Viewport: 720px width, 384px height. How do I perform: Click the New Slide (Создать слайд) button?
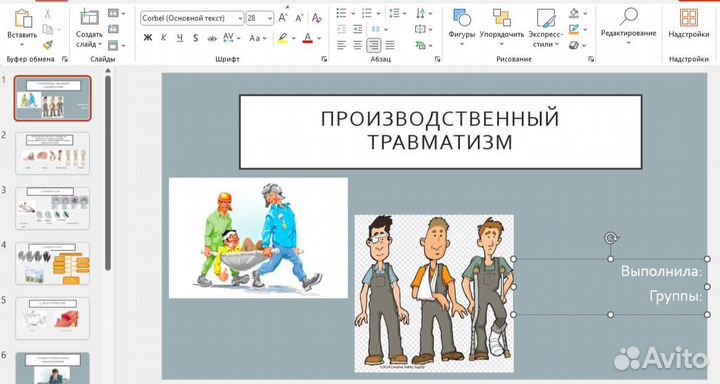tap(89, 28)
